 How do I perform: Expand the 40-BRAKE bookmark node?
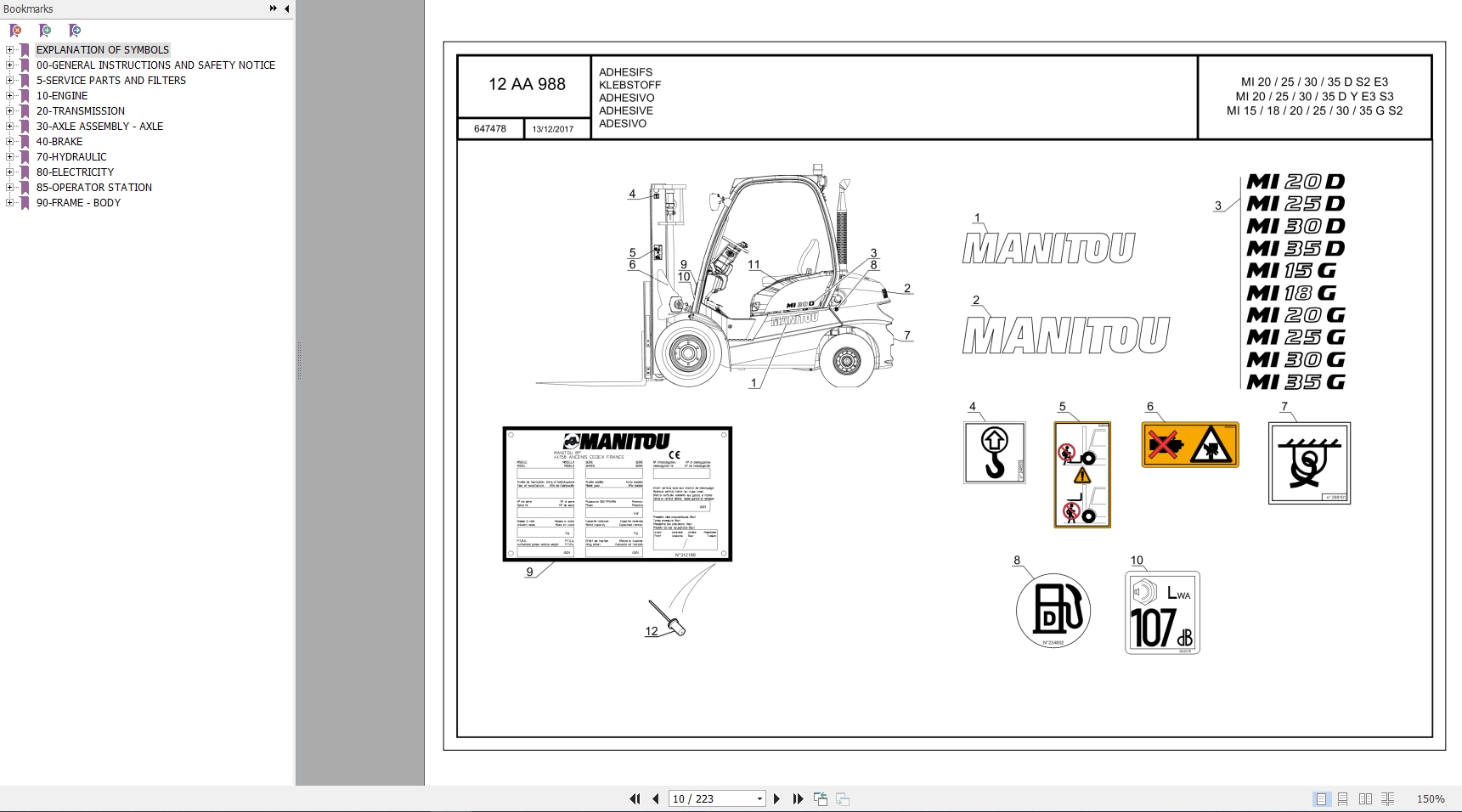pyautogui.click(x=10, y=142)
